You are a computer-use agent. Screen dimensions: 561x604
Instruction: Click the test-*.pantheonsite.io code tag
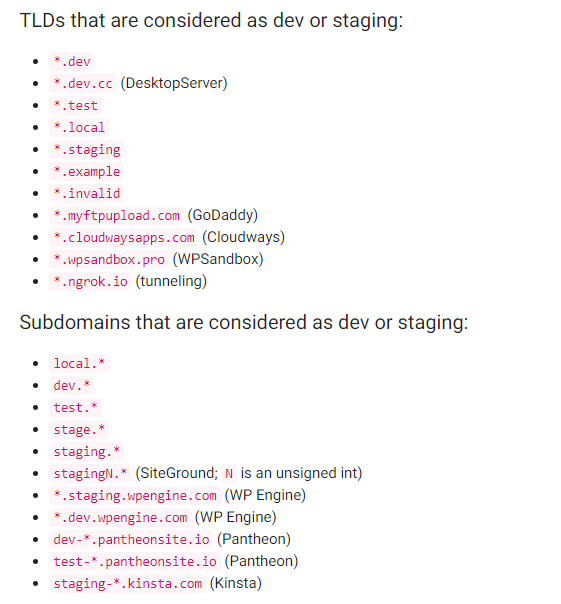pos(134,561)
